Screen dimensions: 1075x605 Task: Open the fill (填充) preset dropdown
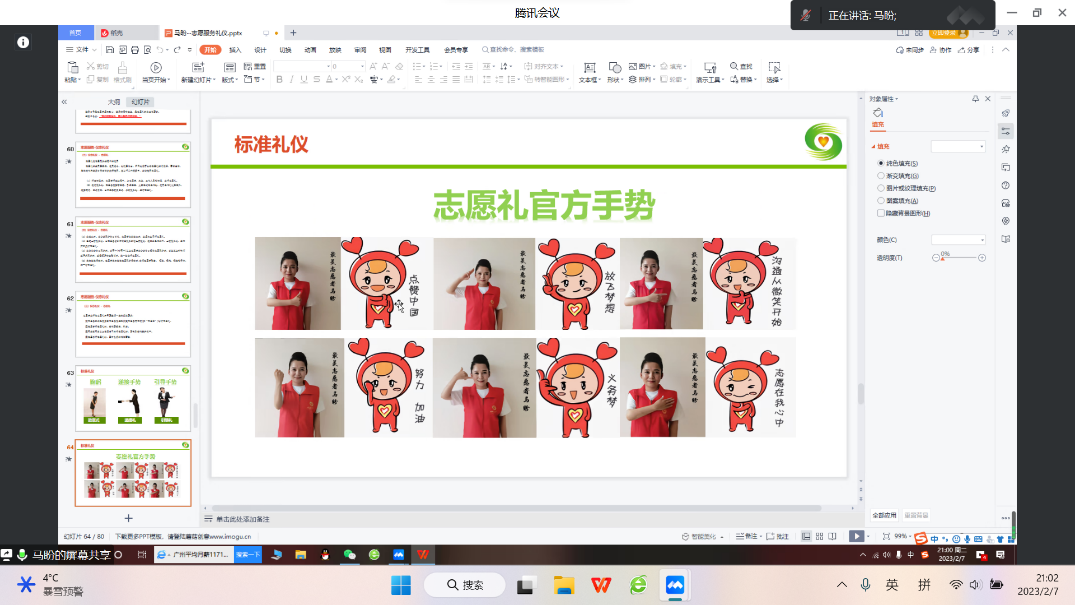[958, 146]
